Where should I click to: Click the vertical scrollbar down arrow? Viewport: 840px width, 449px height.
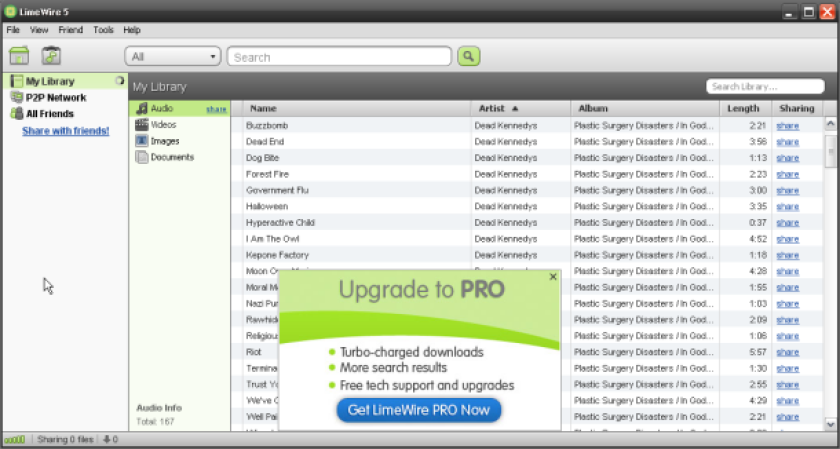tap(830, 423)
